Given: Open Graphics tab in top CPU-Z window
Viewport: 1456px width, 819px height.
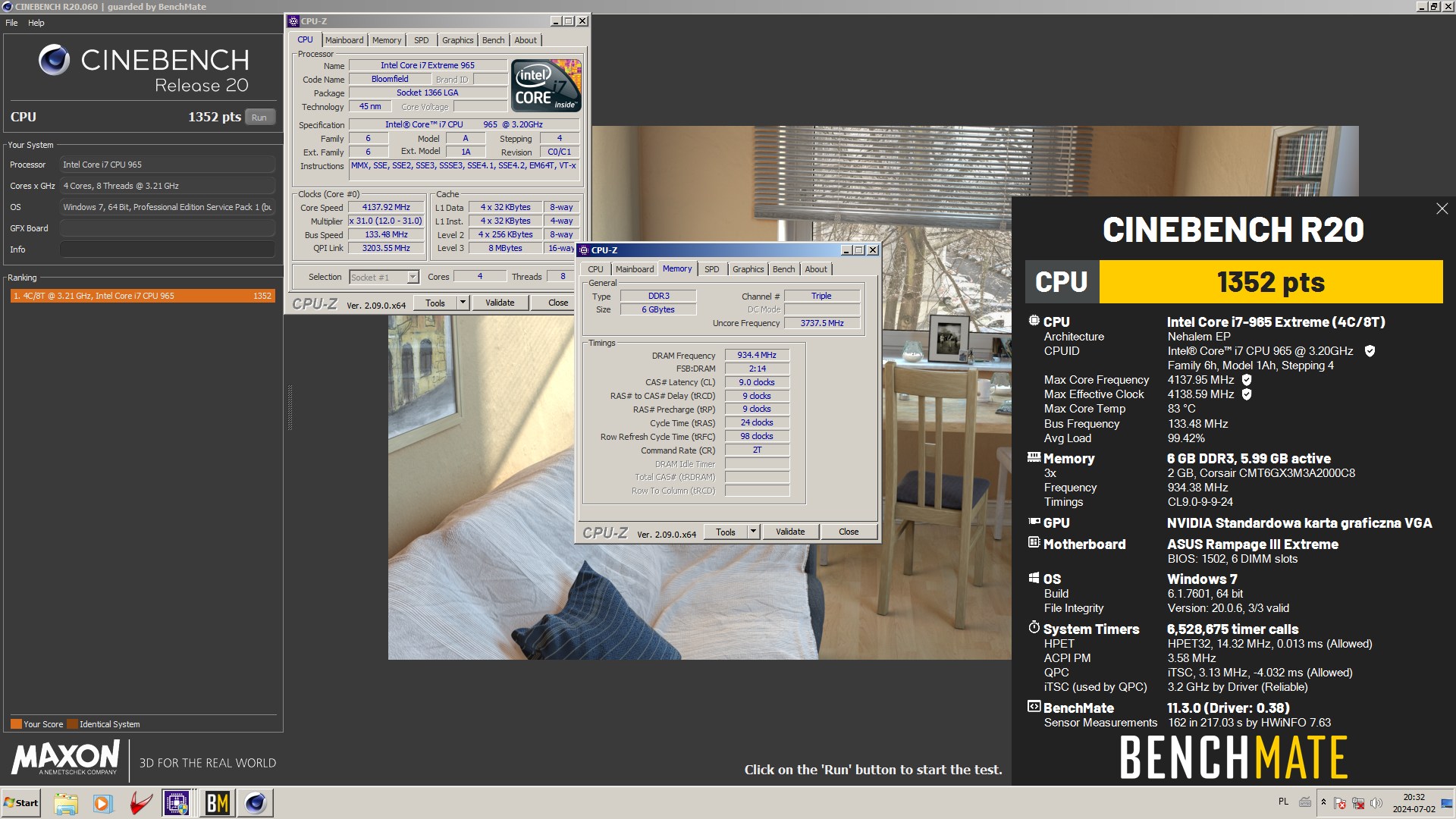Looking at the screenshot, I should tap(458, 40).
